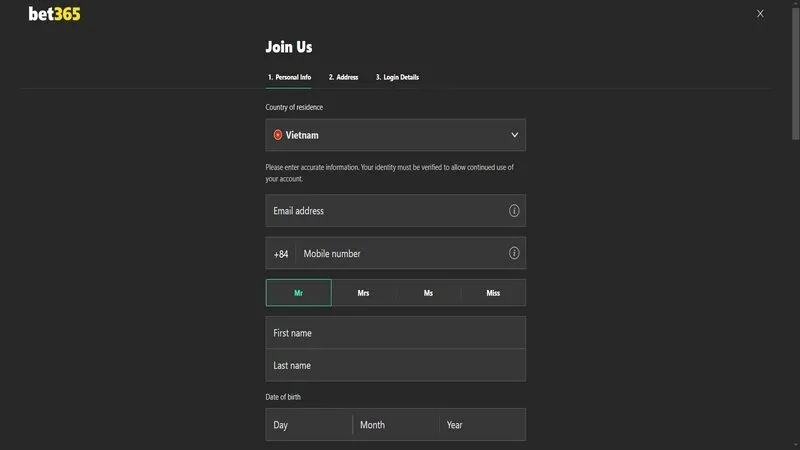Open the Month of birth dropdown

[x=396, y=425]
